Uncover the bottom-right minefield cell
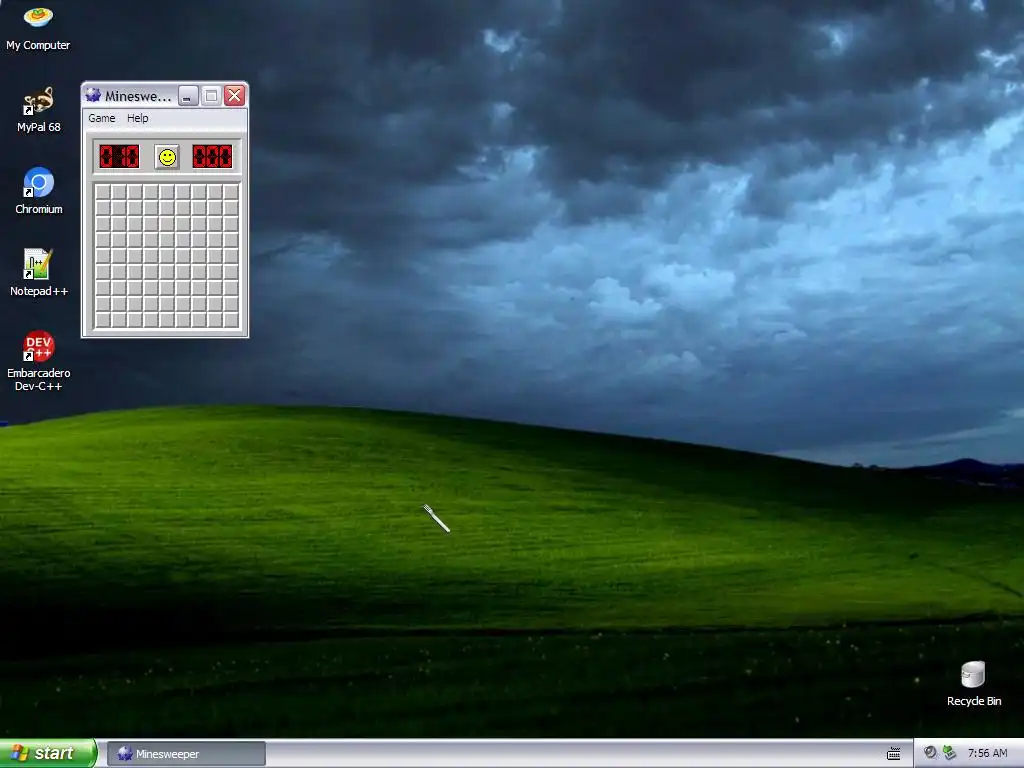This screenshot has width=1024, height=768. pos(231,320)
